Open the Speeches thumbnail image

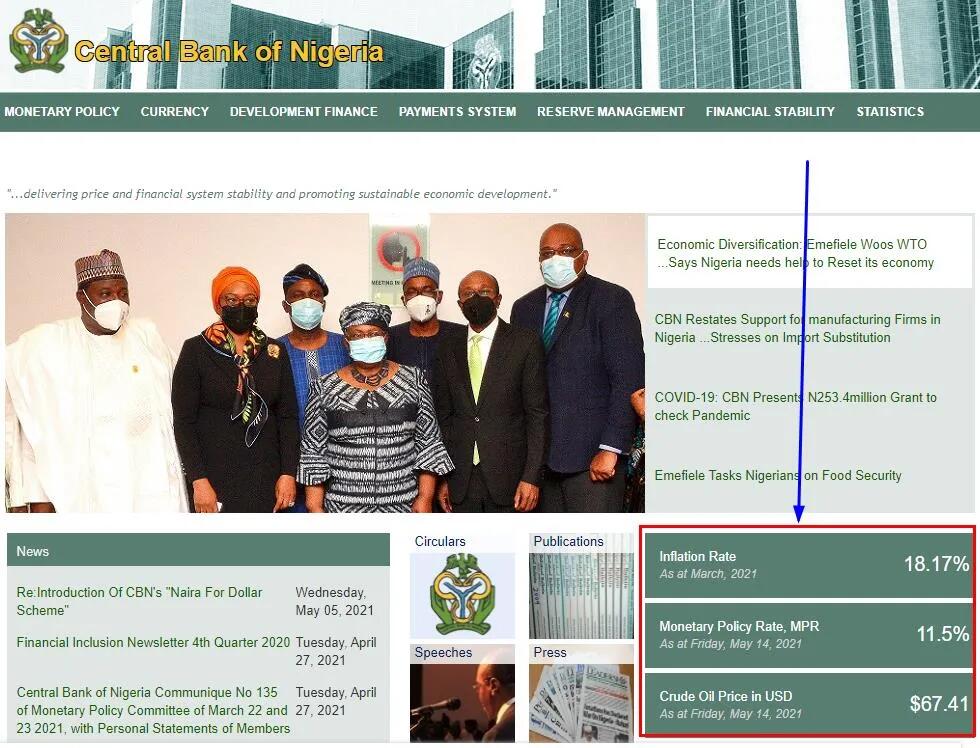[x=462, y=703]
